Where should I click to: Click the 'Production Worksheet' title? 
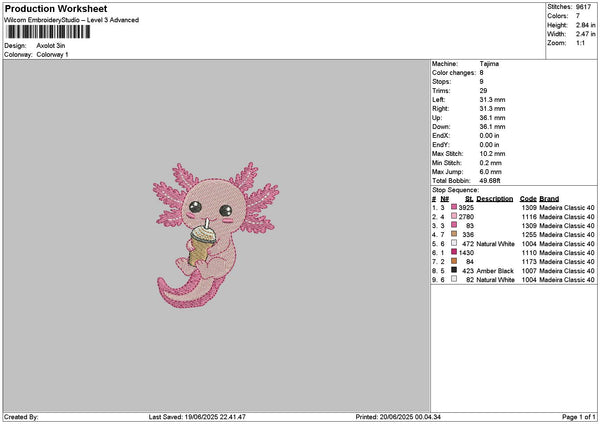(x=56, y=9)
